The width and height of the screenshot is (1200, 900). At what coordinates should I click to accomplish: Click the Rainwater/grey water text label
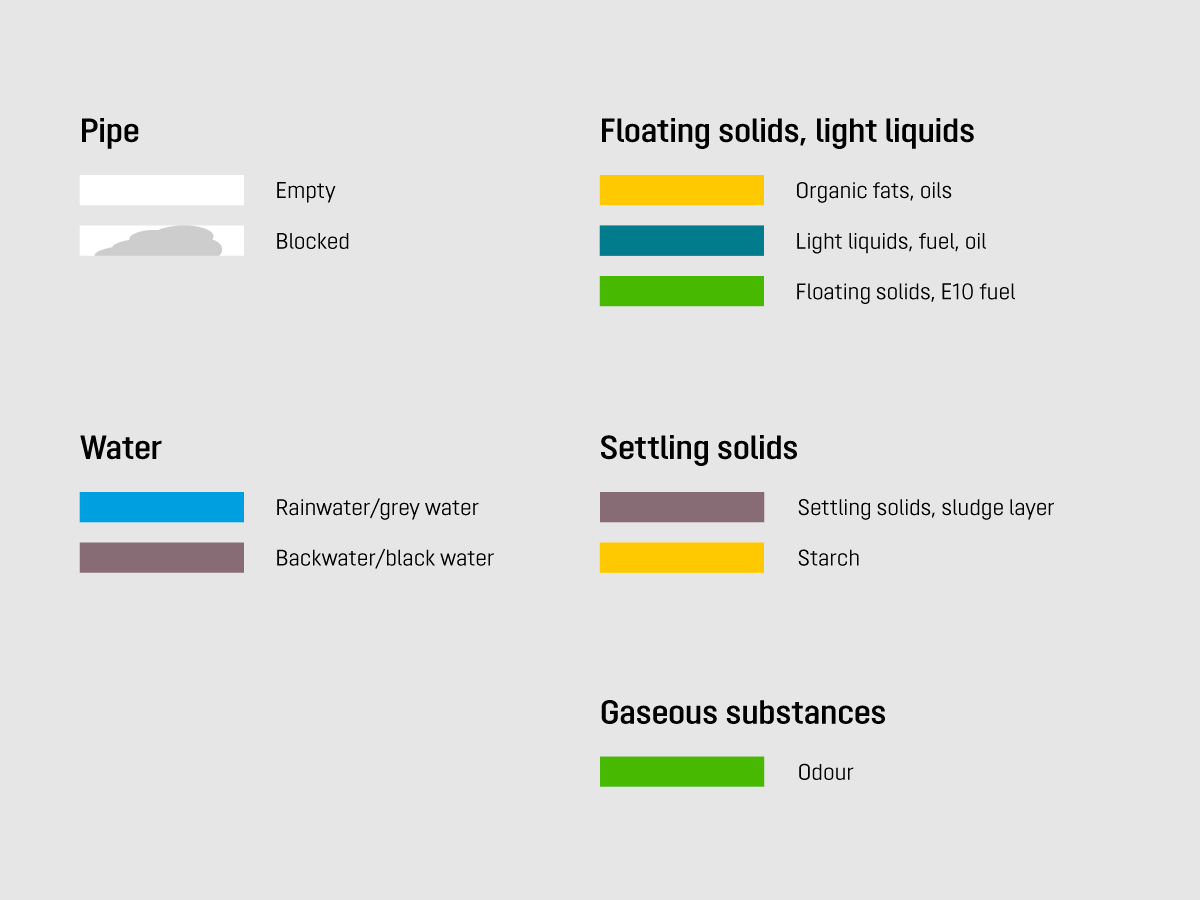(377, 508)
